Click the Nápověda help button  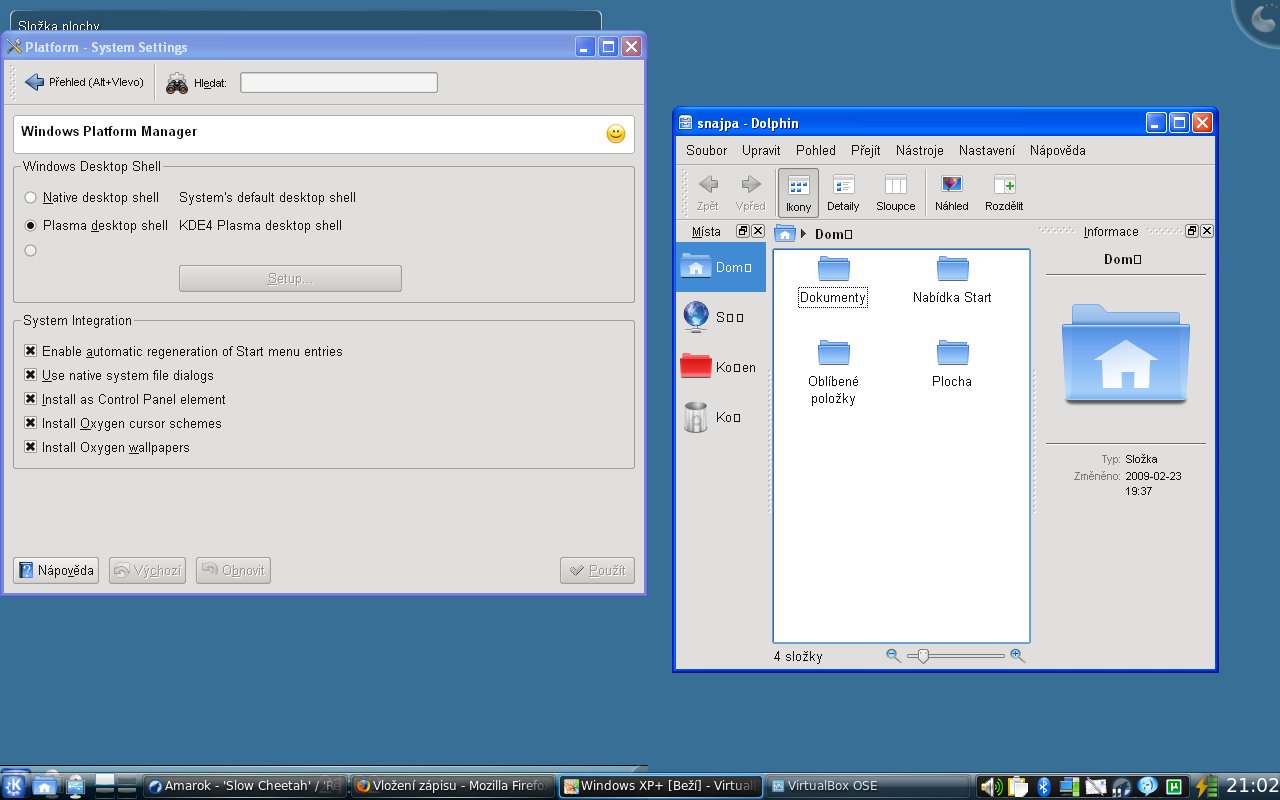(56, 571)
